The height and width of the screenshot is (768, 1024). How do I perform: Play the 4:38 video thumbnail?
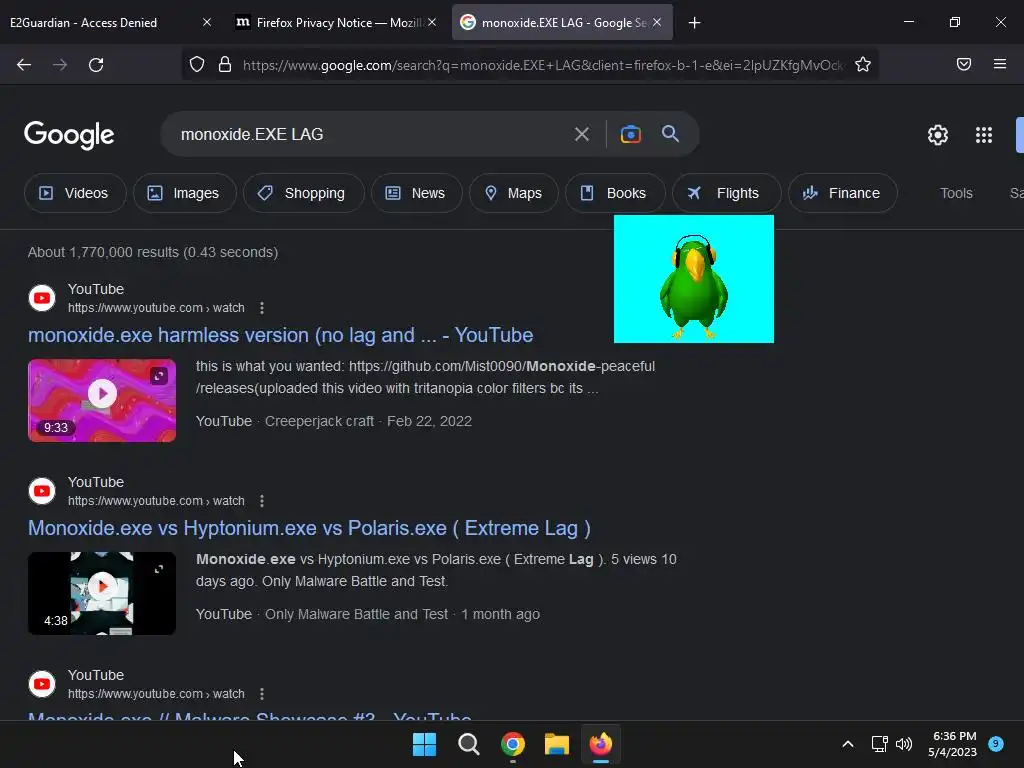pyautogui.click(x=102, y=593)
